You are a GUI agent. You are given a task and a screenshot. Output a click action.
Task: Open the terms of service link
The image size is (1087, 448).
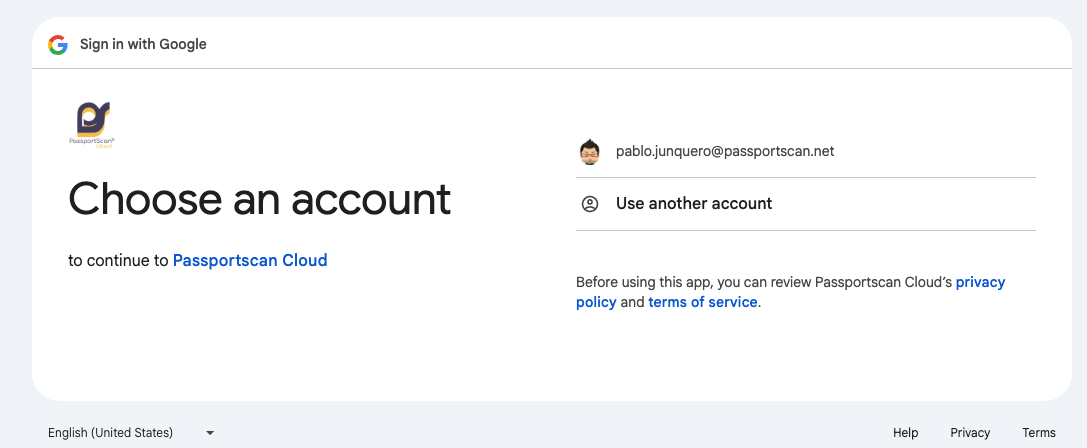pos(703,302)
